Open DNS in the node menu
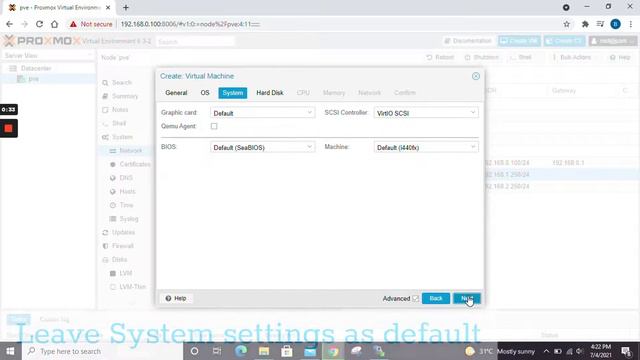 coord(126,178)
